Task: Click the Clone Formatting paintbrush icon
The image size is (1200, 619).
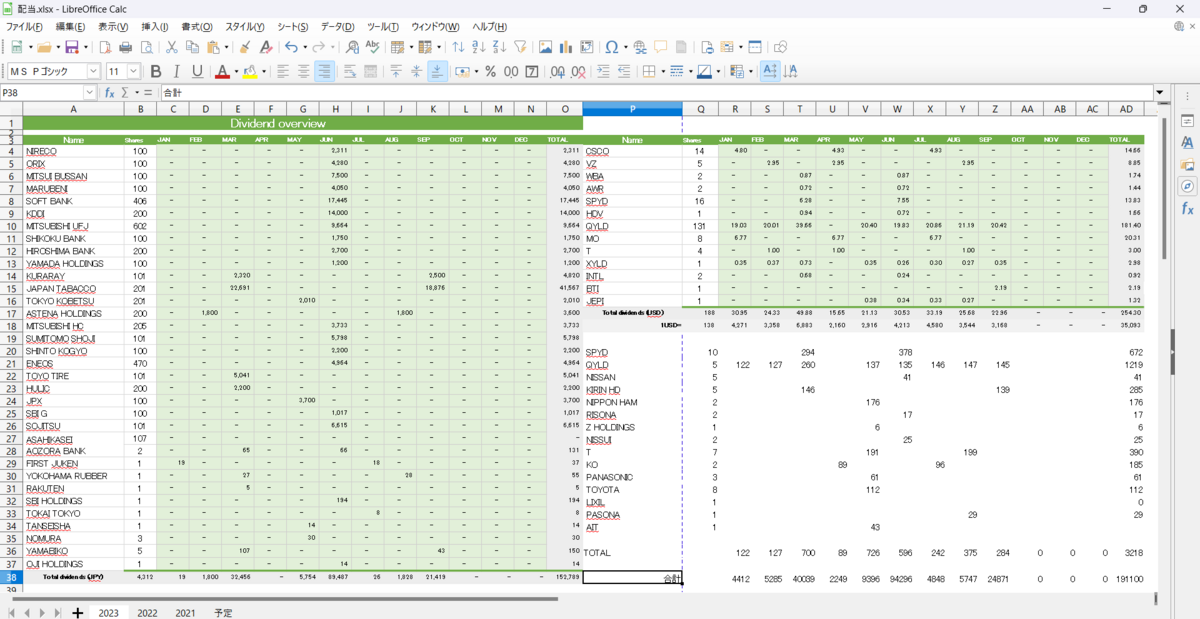Action: (245, 47)
